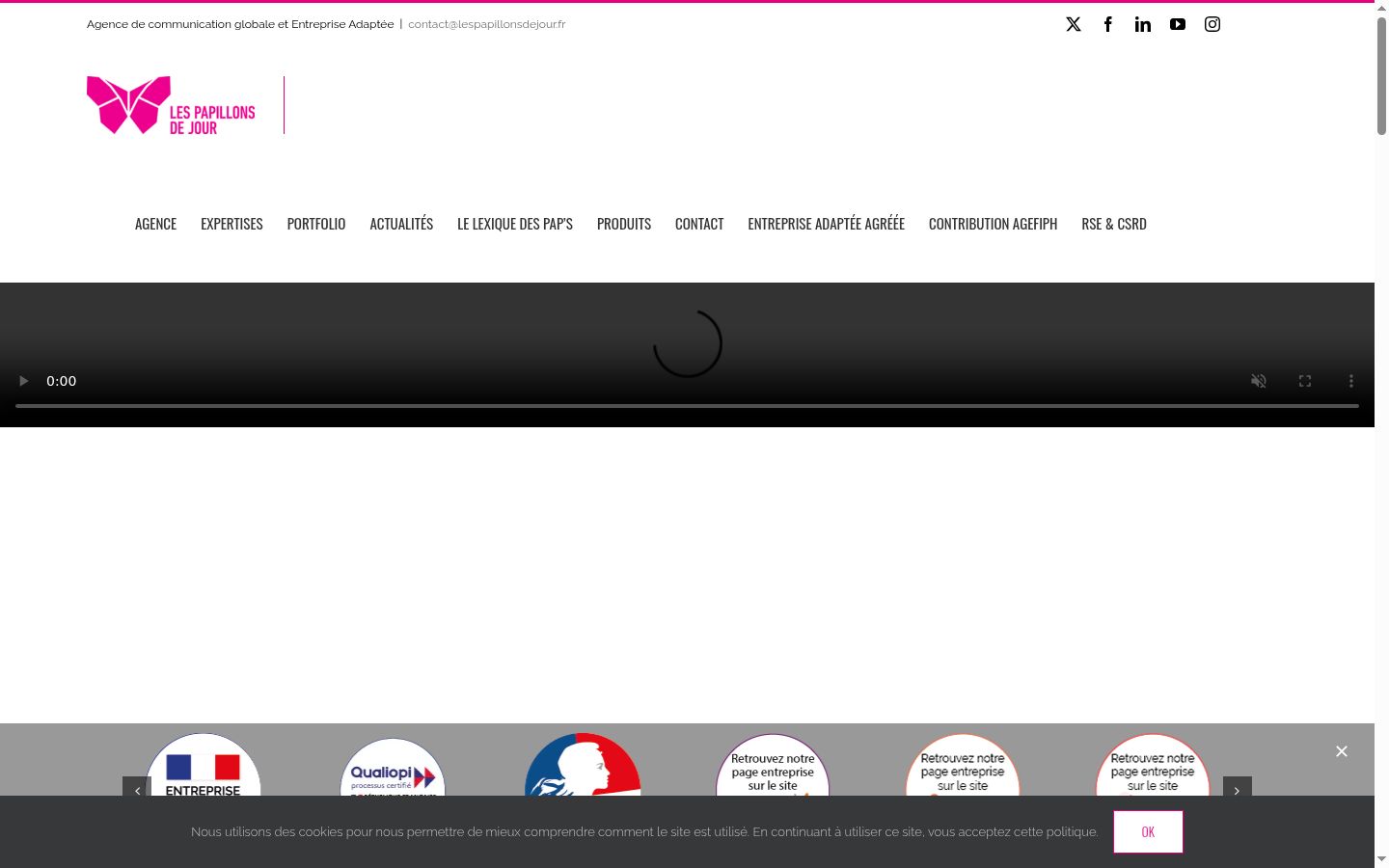Open the Agence menu item
This screenshot has height=868, width=1389.
click(x=155, y=224)
